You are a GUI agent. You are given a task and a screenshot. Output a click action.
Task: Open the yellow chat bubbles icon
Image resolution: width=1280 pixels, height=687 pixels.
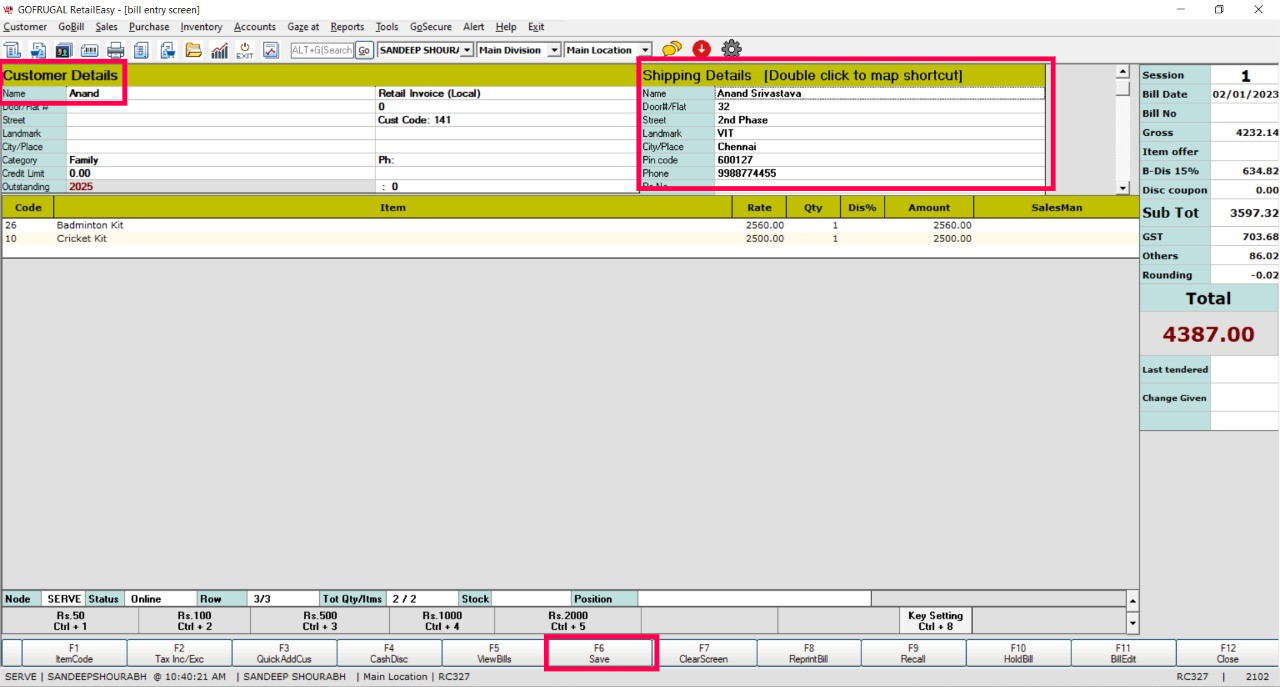(672, 49)
